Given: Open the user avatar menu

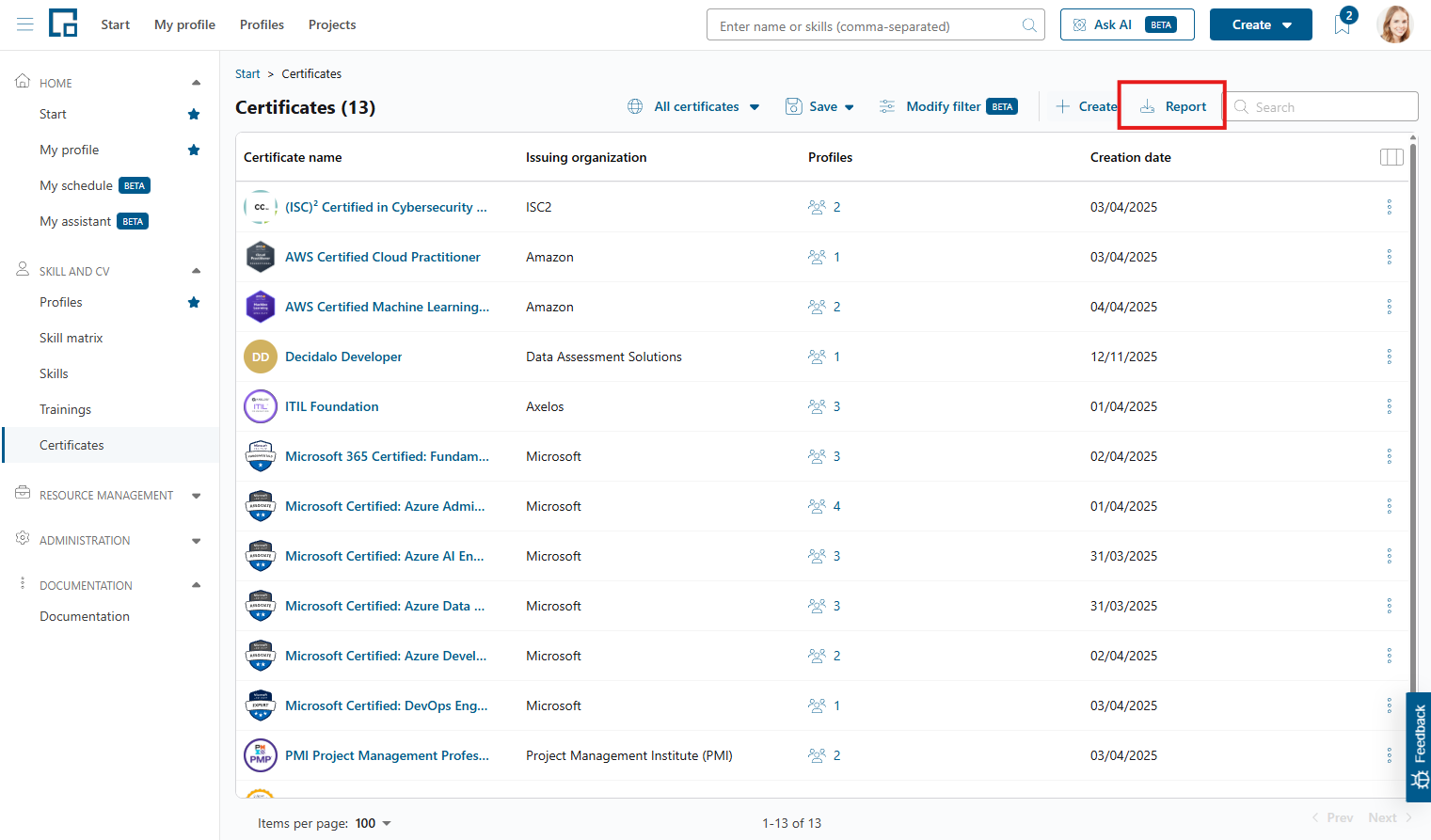Looking at the screenshot, I should pyautogui.click(x=1395, y=24).
